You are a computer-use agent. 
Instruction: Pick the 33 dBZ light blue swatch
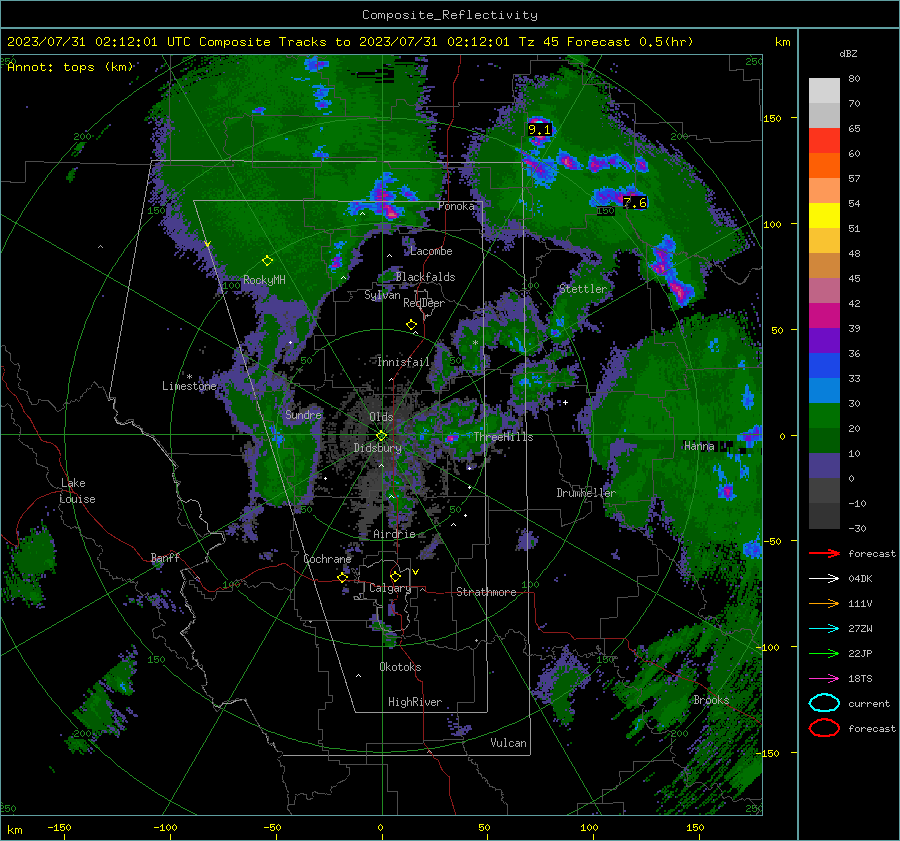coord(824,391)
